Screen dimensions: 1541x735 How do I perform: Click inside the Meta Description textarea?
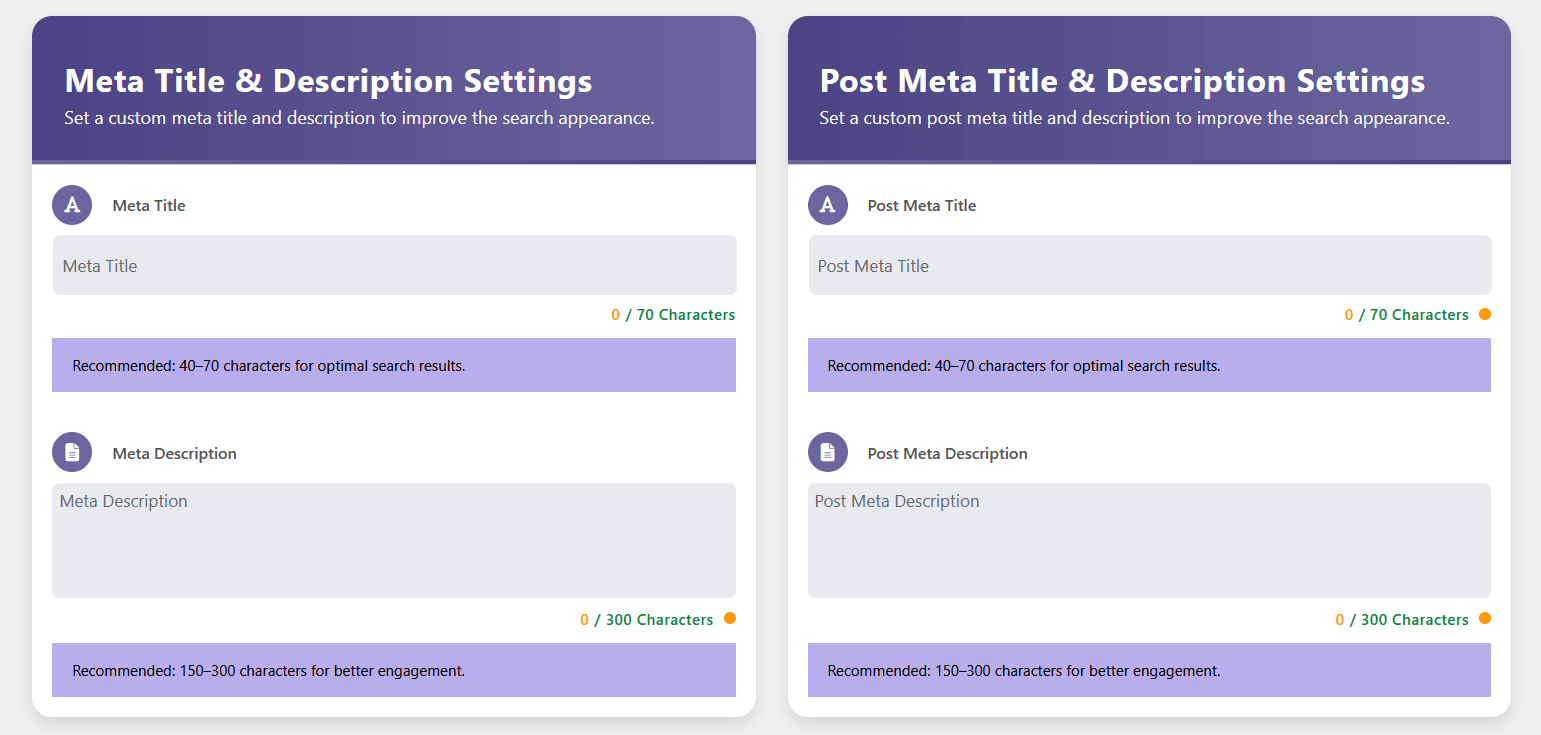[394, 541]
